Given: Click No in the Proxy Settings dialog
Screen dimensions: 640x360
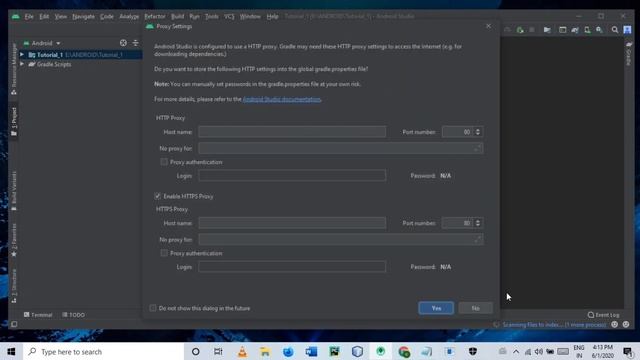Looking at the screenshot, I should pyautogui.click(x=476, y=308).
